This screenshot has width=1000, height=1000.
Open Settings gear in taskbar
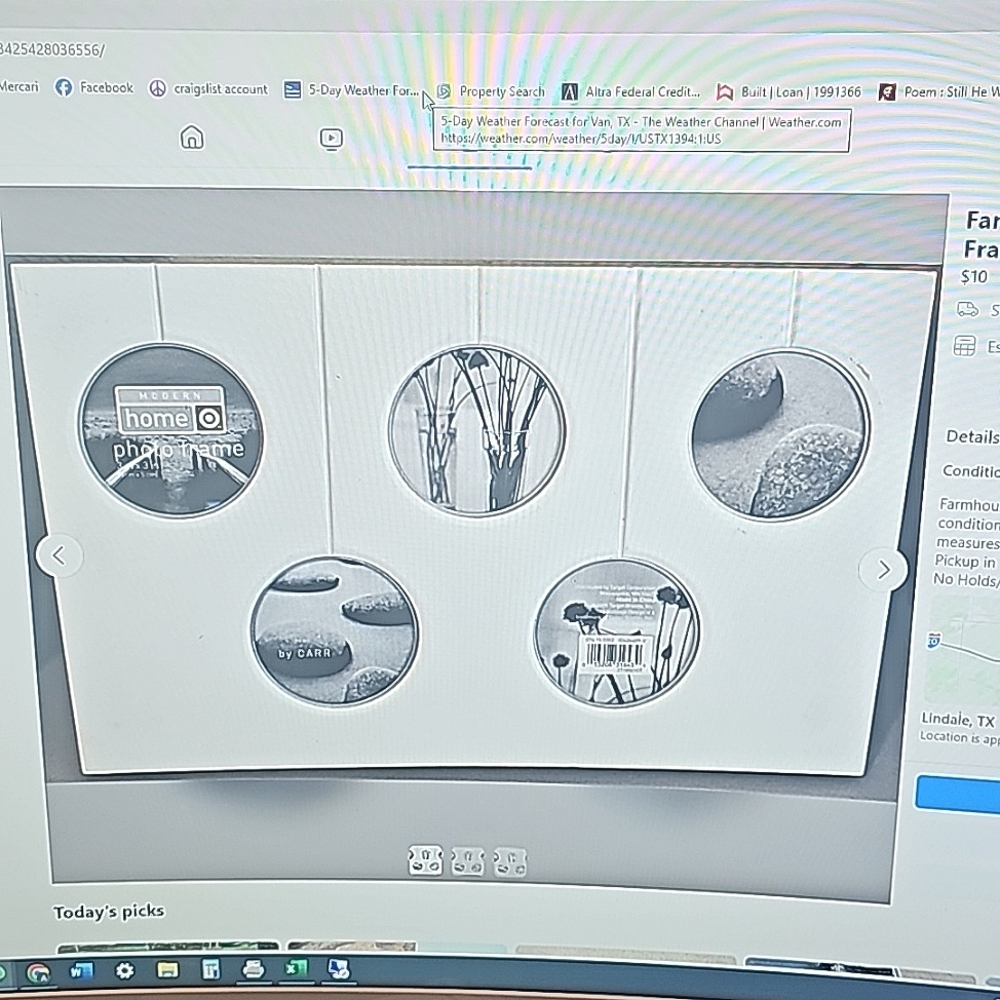[124, 970]
